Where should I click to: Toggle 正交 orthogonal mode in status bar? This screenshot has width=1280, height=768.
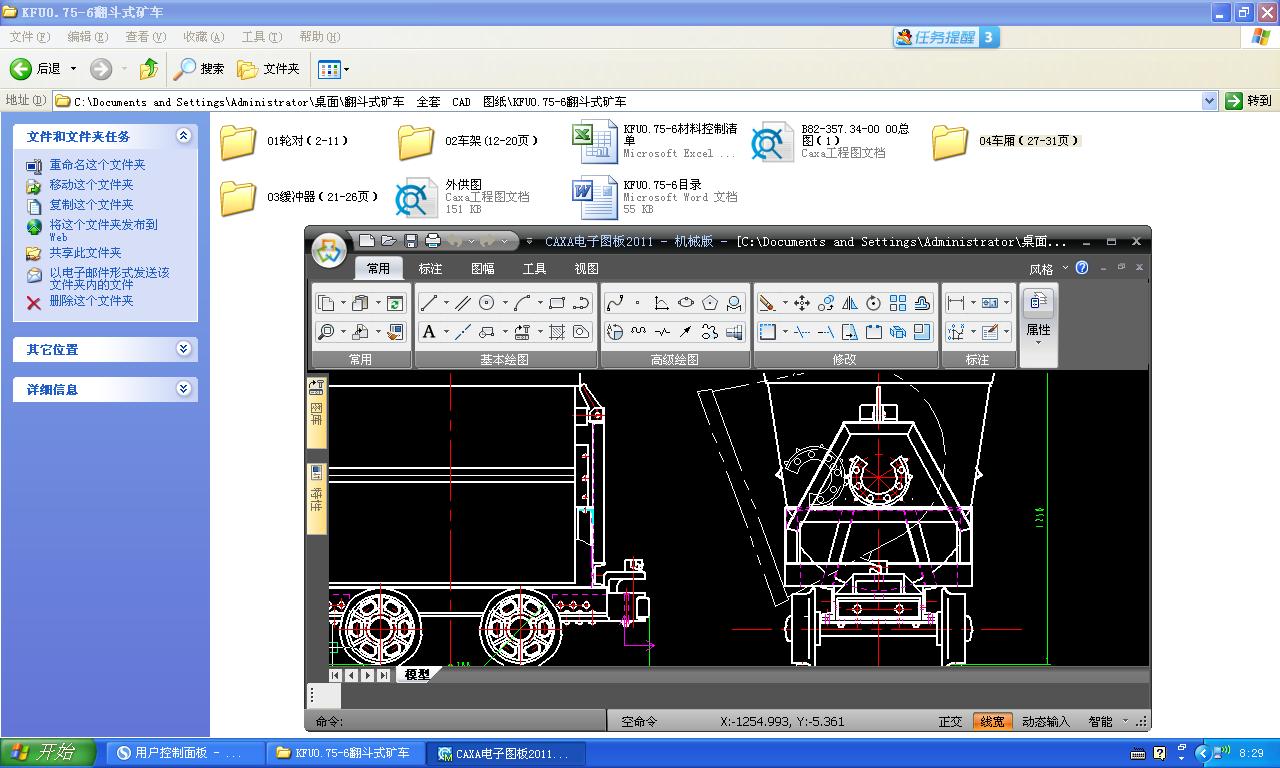tap(950, 721)
